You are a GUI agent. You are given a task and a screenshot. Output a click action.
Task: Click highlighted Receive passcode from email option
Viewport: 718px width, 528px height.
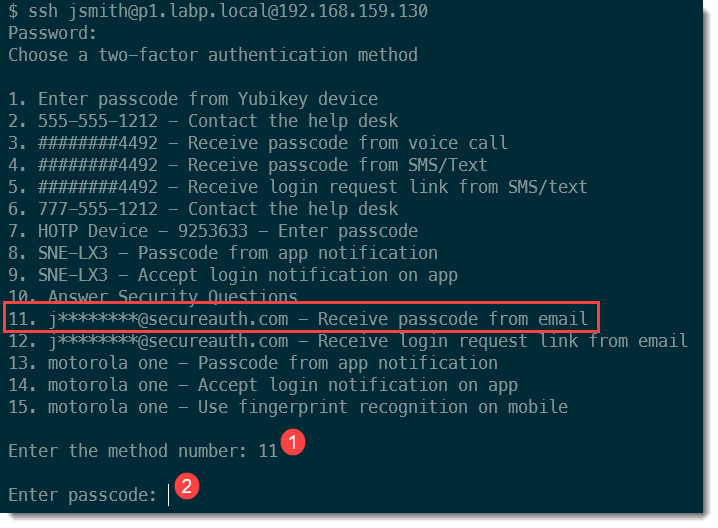tap(302, 319)
